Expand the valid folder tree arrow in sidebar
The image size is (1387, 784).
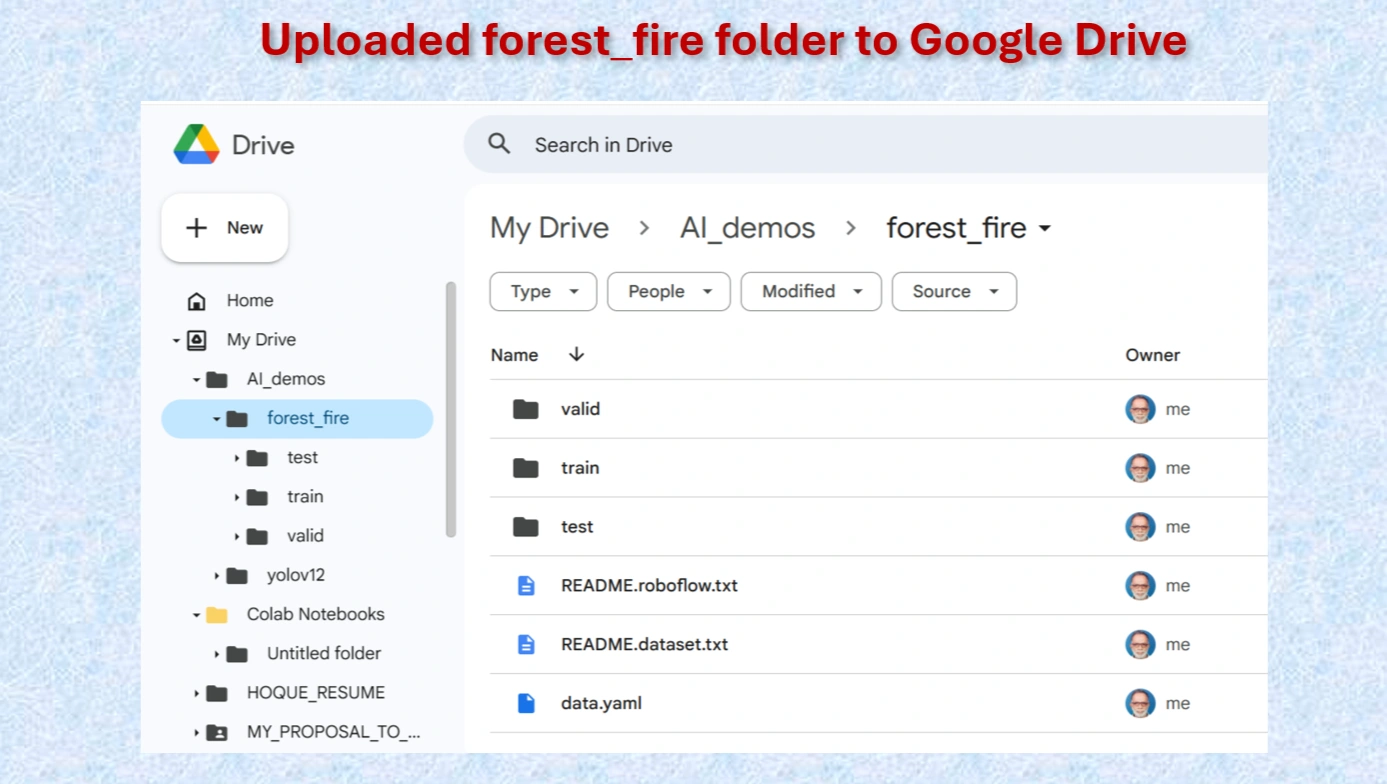(x=237, y=536)
